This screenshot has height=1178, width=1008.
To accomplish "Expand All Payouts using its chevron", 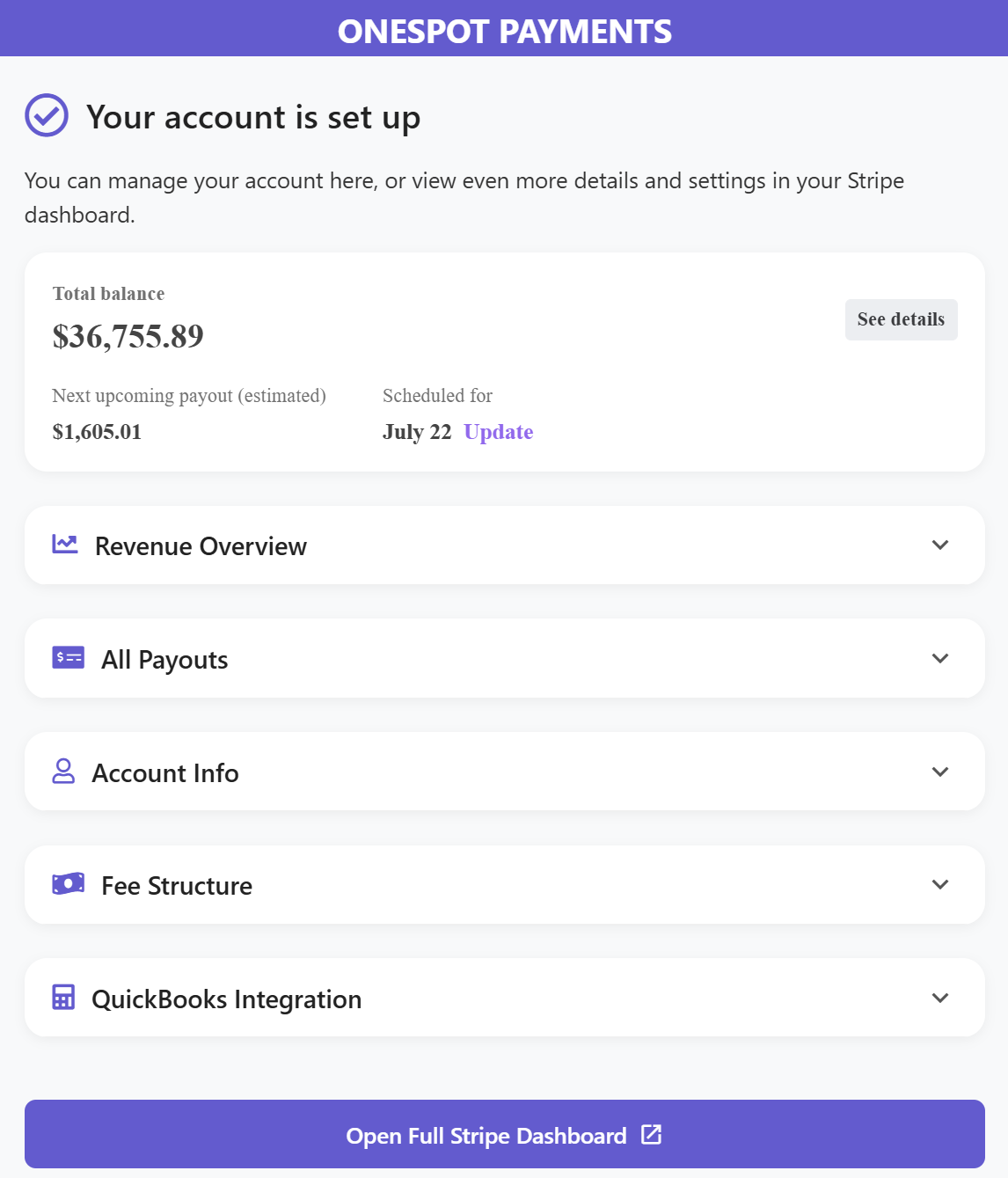I will click(x=940, y=658).
